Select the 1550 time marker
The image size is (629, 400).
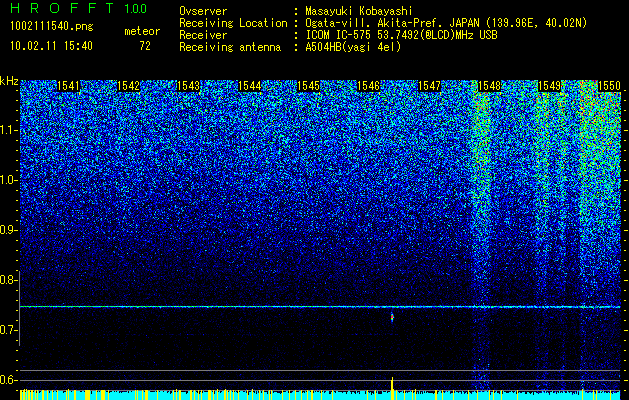[x=609, y=86]
